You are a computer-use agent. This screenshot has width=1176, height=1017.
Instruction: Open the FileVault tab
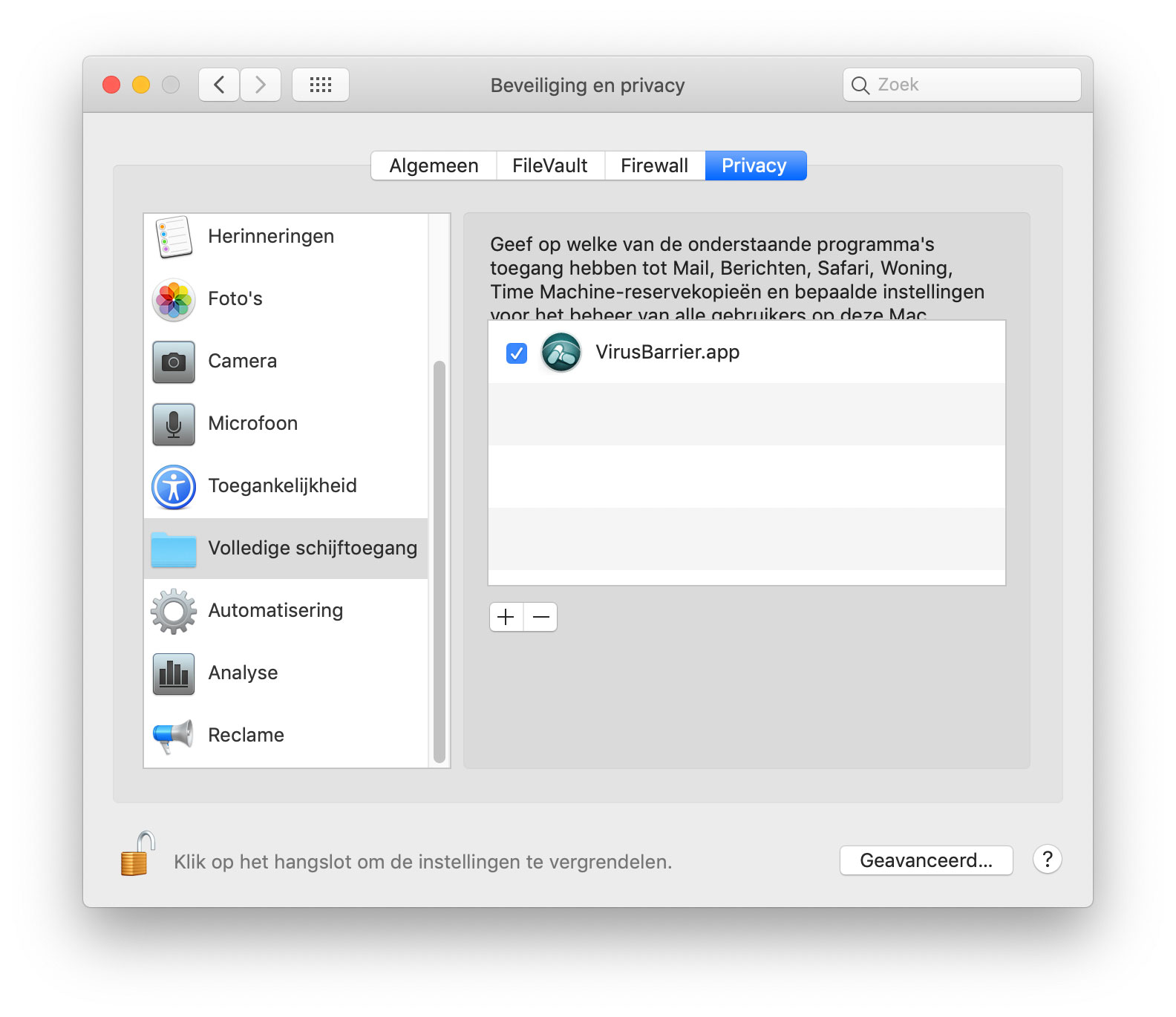[x=550, y=166]
